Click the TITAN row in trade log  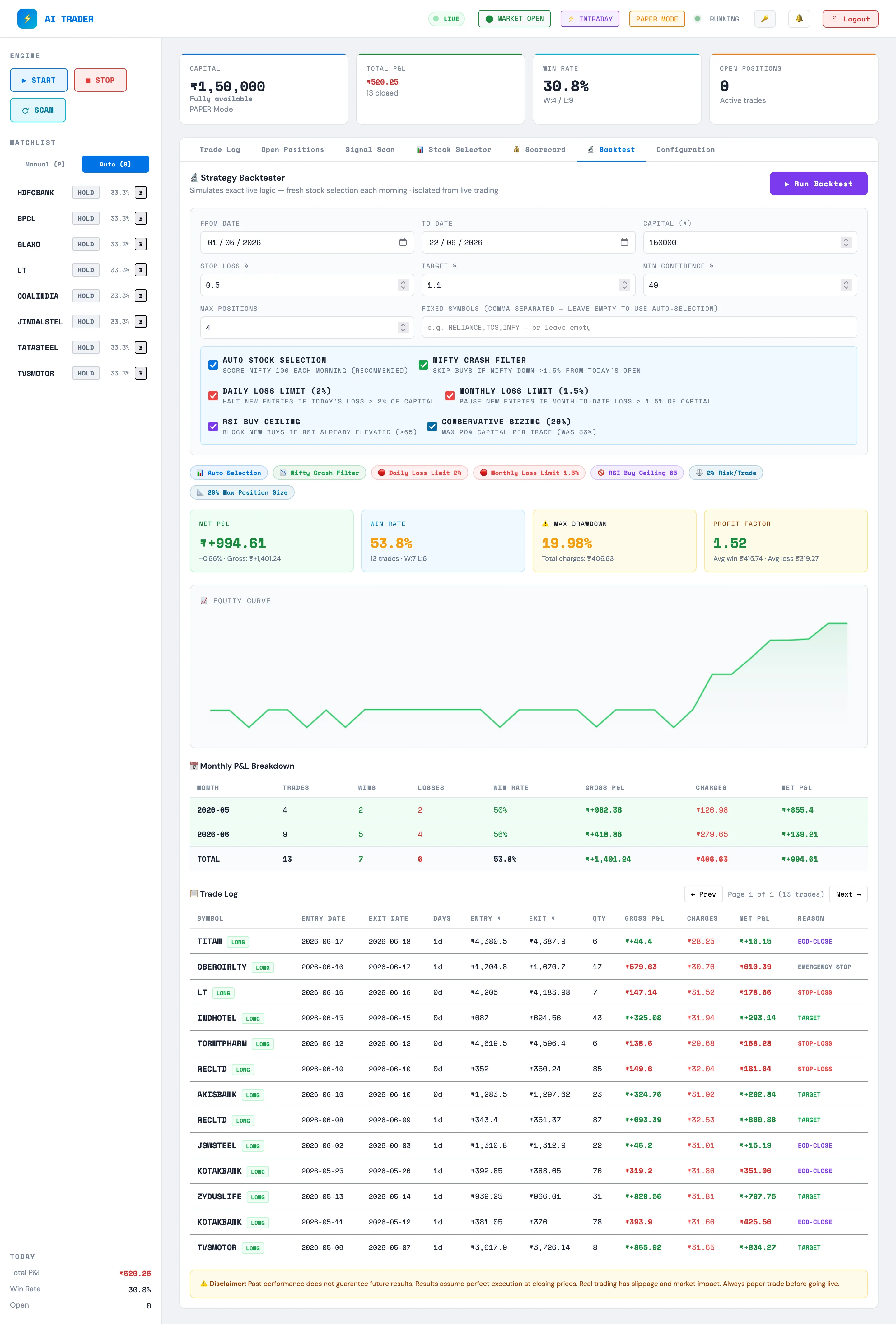pyautogui.click(x=529, y=941)
